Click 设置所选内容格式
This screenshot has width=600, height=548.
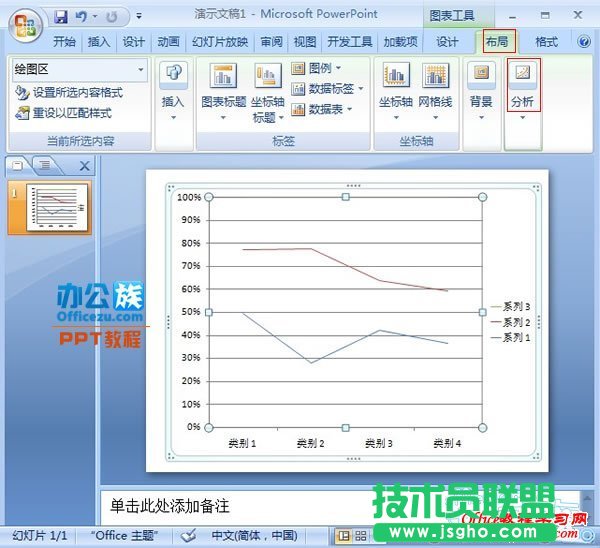(x=69, y=92)
